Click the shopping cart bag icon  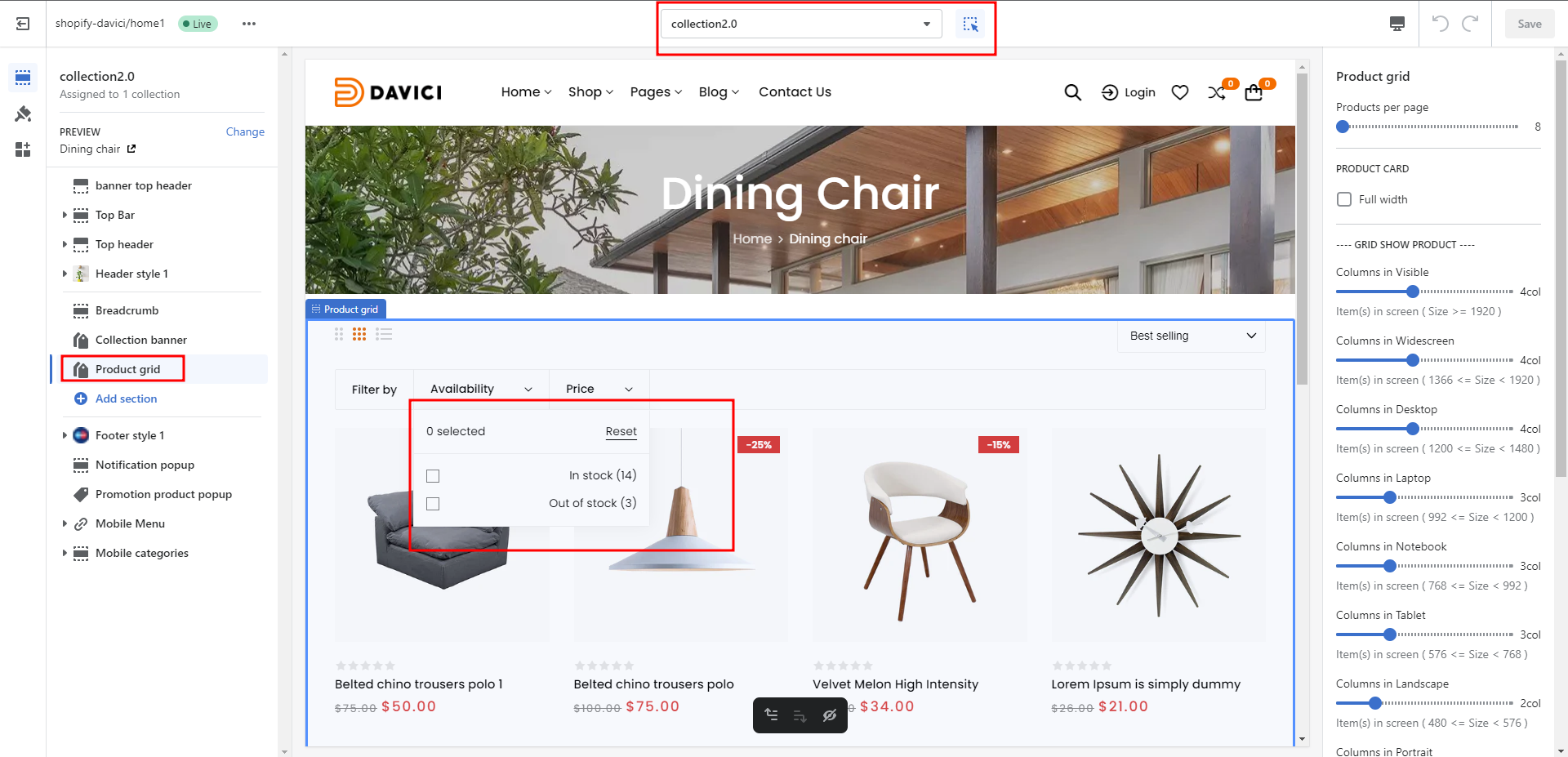tap(1254, 92)
